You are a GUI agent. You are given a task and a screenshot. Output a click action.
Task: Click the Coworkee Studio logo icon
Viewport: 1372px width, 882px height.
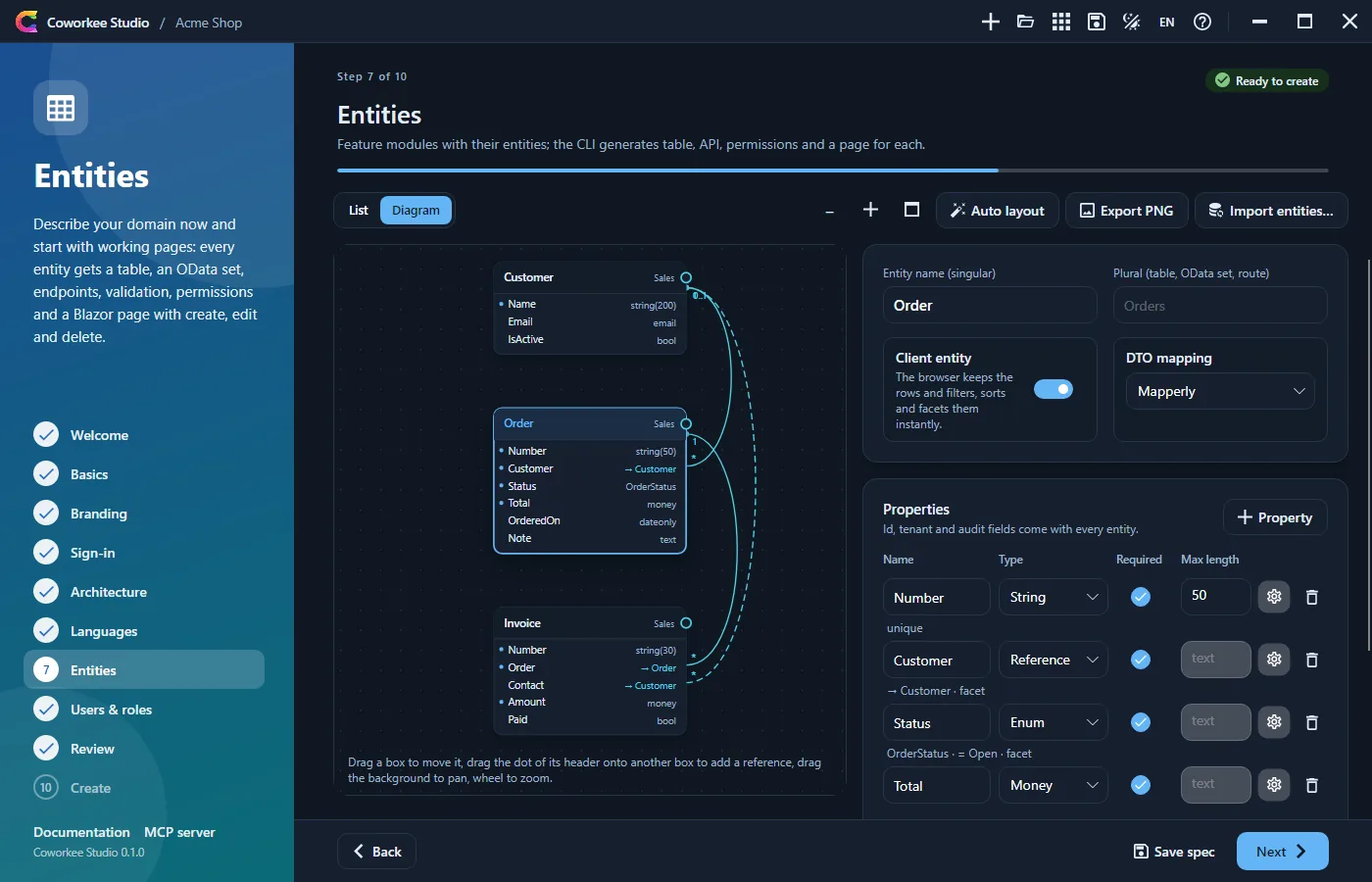26,22
